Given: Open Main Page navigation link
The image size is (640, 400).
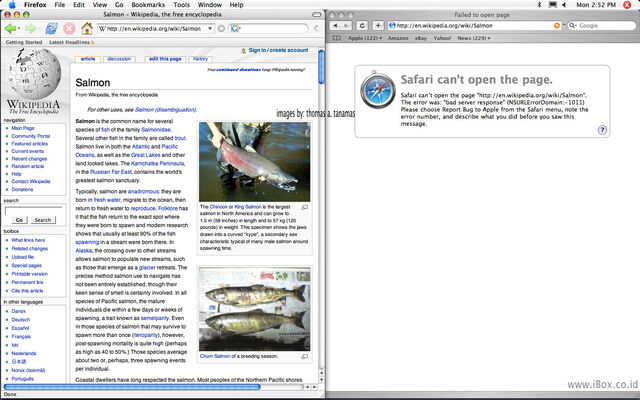Looking at the screenshot, I should 23,128.
